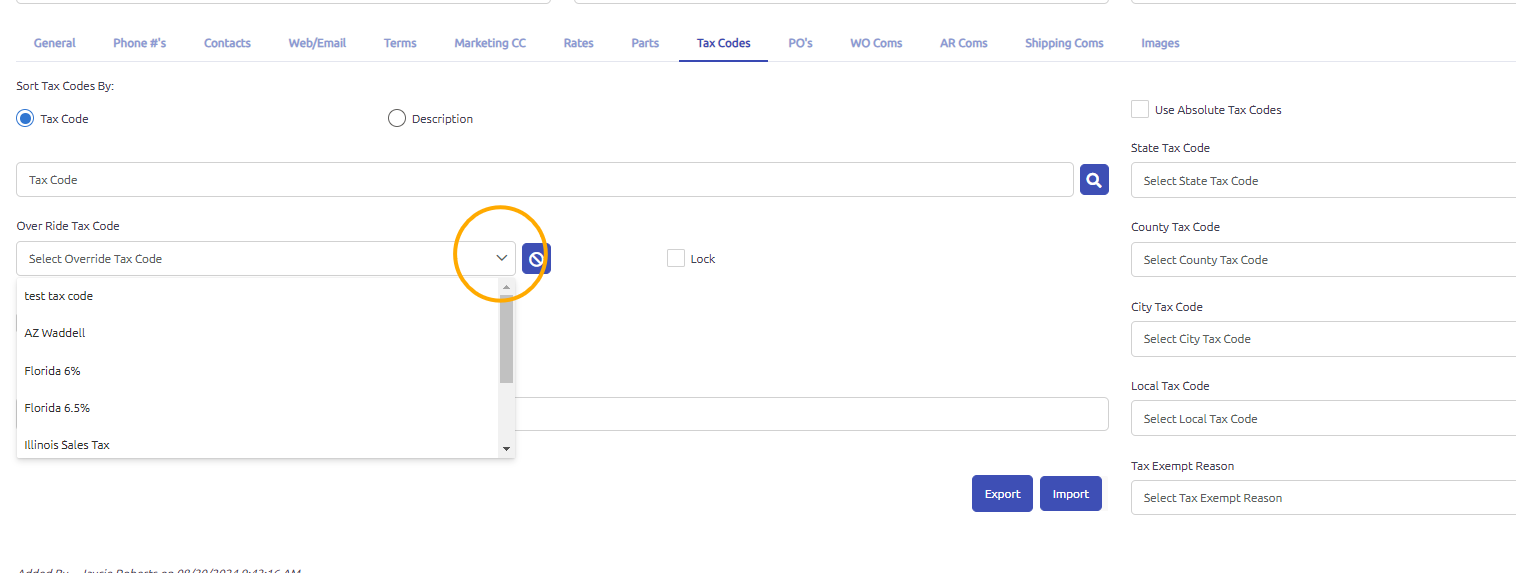Go to the Terms tab
The image size is (1516, 573).
tap(400, 43)
